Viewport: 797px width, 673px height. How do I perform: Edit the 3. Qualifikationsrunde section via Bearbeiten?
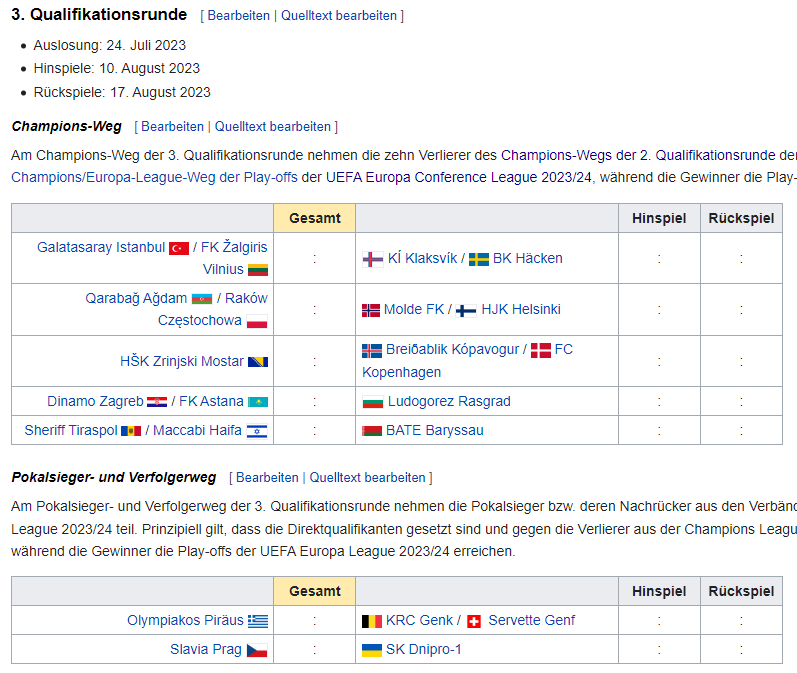pyautogui.click(x=238, y=16)
